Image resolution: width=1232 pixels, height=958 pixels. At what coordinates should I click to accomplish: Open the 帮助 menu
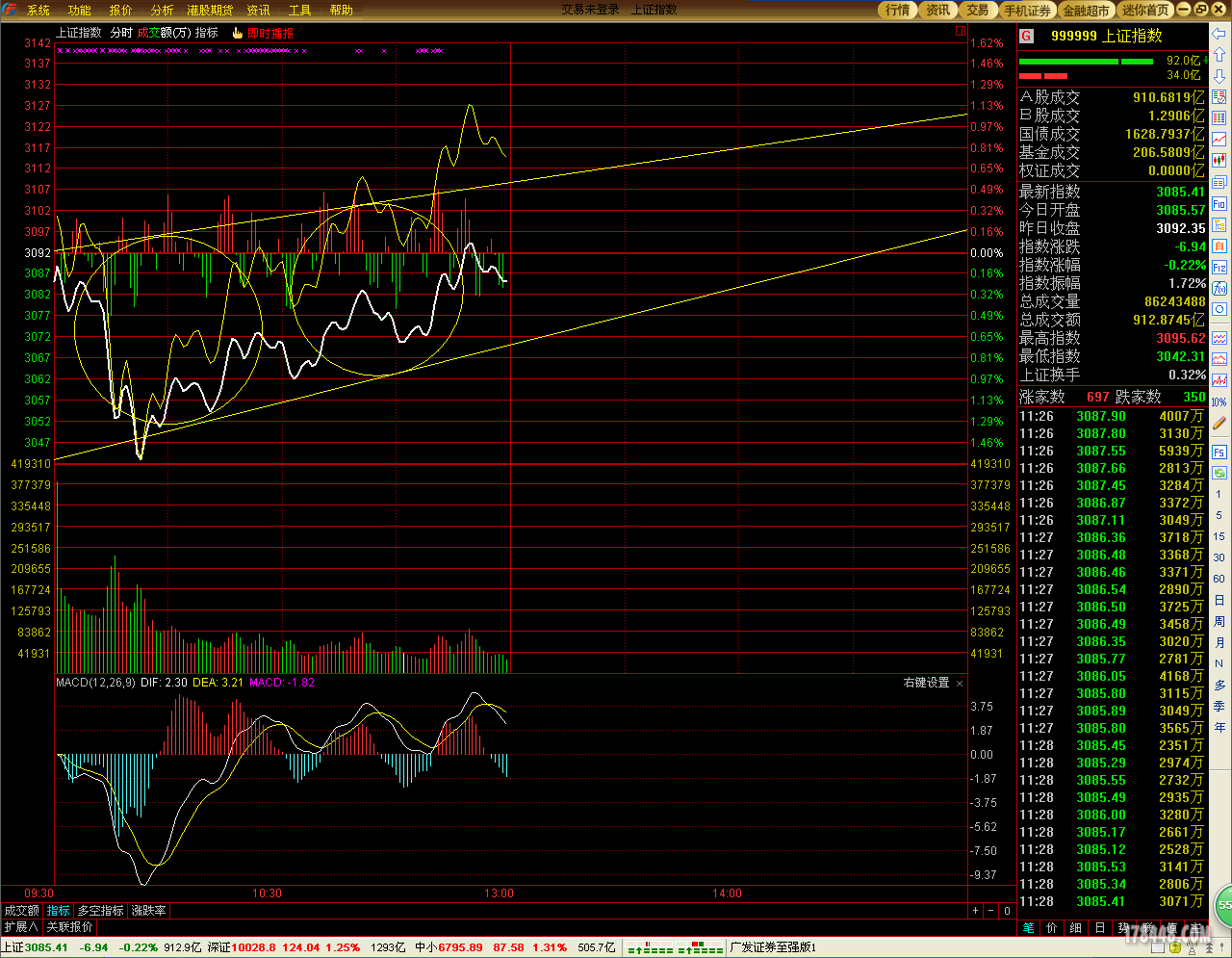click(x=342, y=10)
